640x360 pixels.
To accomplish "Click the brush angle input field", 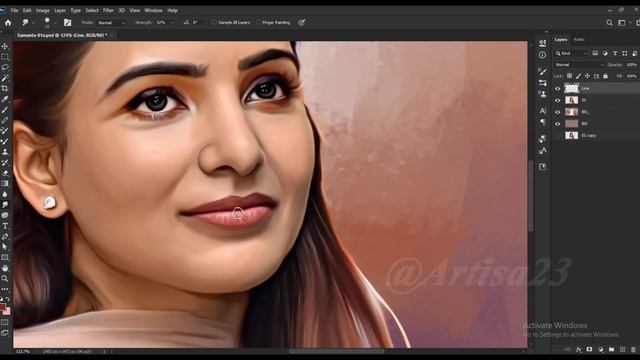I will click(x=198, y=22).
